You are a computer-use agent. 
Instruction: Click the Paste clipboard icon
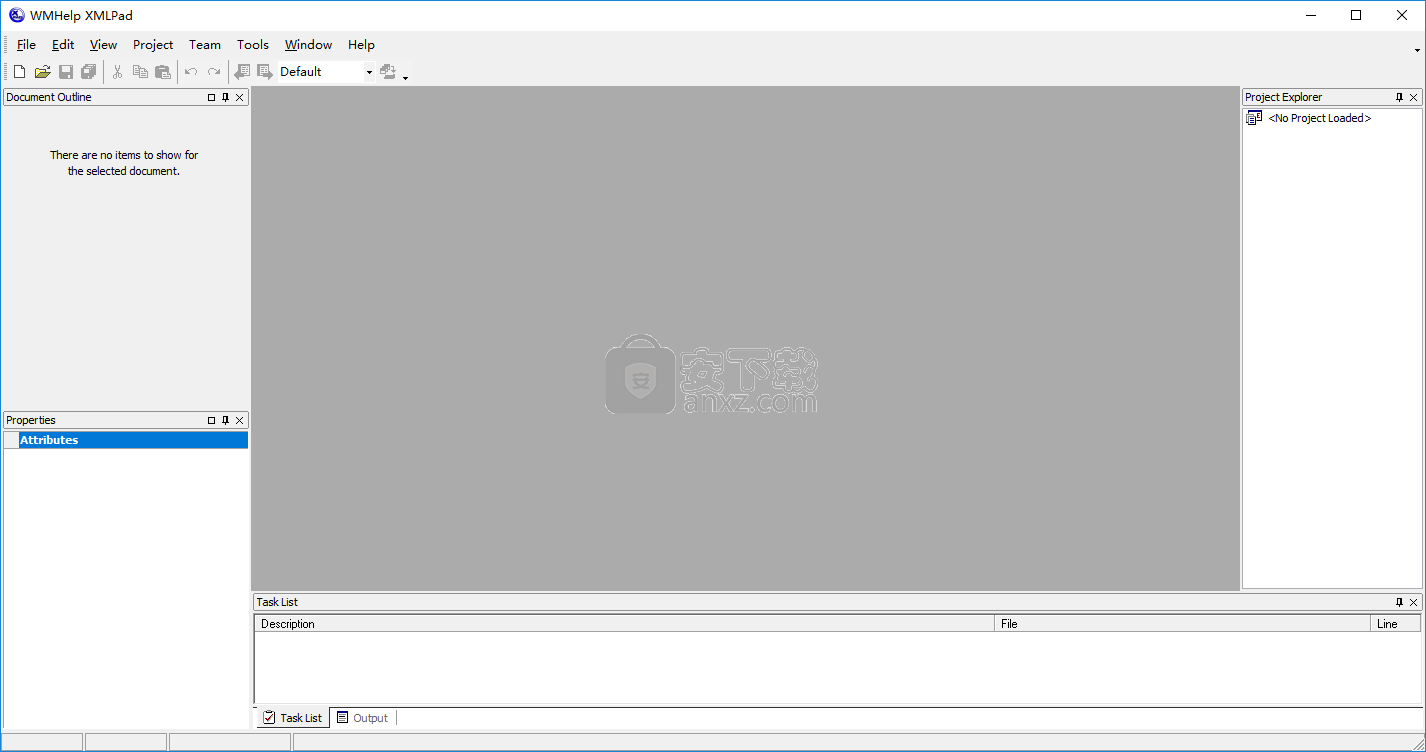tap(163, 72)
